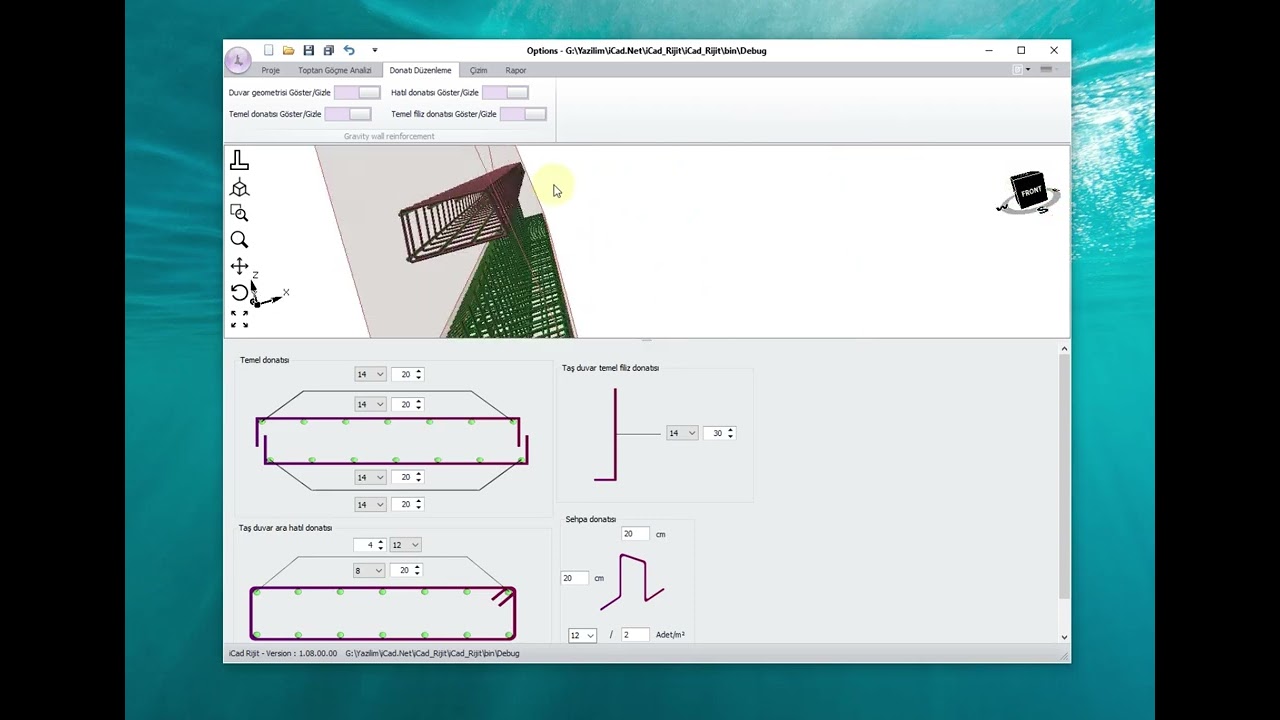
Task: Undo the last action with the arrow icon
Action: 349,50
